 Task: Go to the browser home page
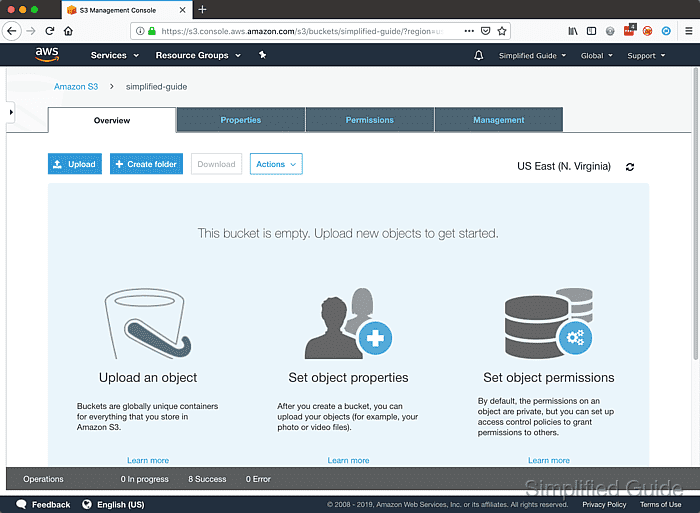tap(68, 31)
